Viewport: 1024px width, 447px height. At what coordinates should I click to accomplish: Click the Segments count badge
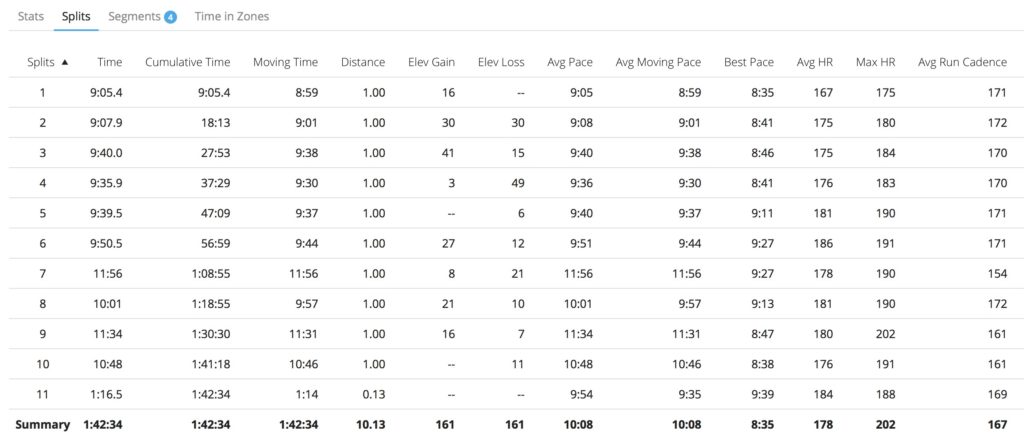(x=170, y=17)
